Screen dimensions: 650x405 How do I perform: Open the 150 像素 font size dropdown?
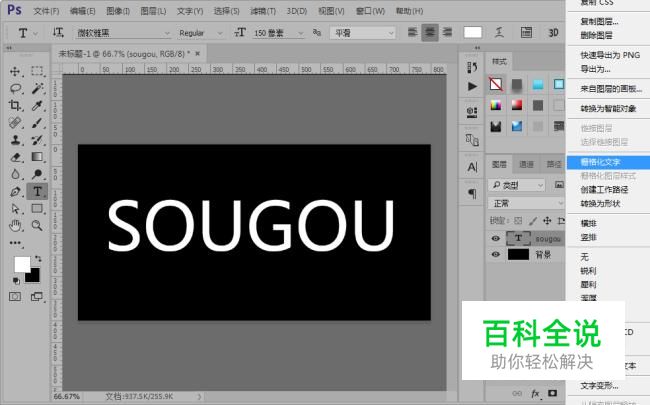[278, 33]
